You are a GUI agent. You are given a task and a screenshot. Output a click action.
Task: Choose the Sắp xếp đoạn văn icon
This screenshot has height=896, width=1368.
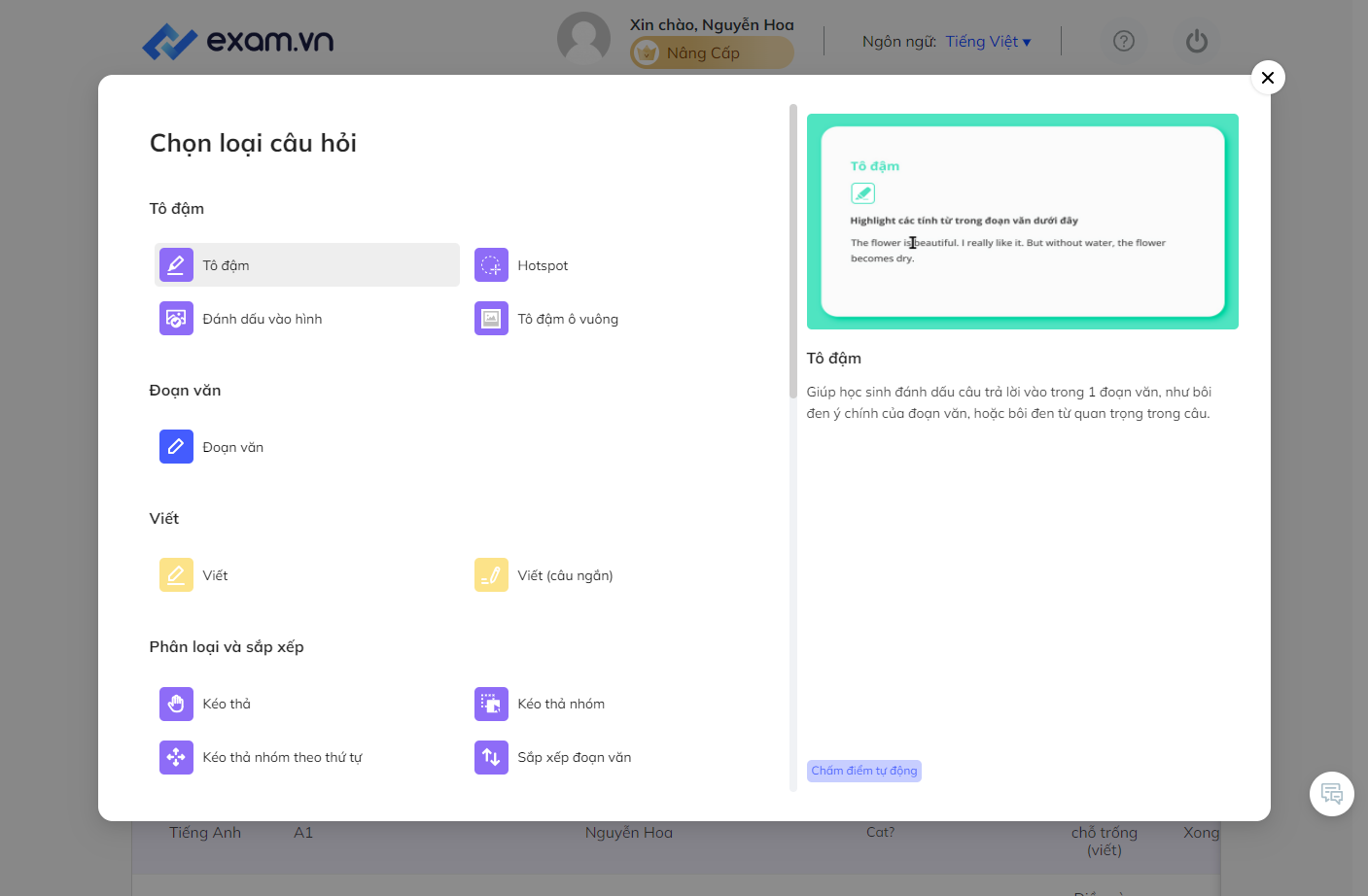[x=491, y=756]
